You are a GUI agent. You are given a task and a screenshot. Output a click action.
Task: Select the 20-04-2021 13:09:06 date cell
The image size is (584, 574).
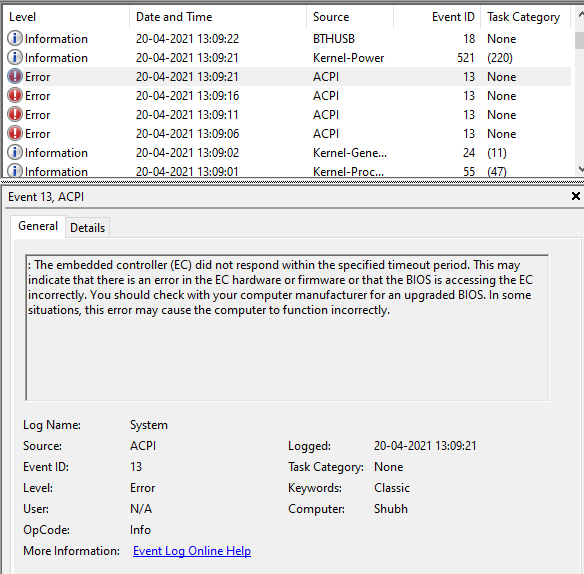[187, 134]
